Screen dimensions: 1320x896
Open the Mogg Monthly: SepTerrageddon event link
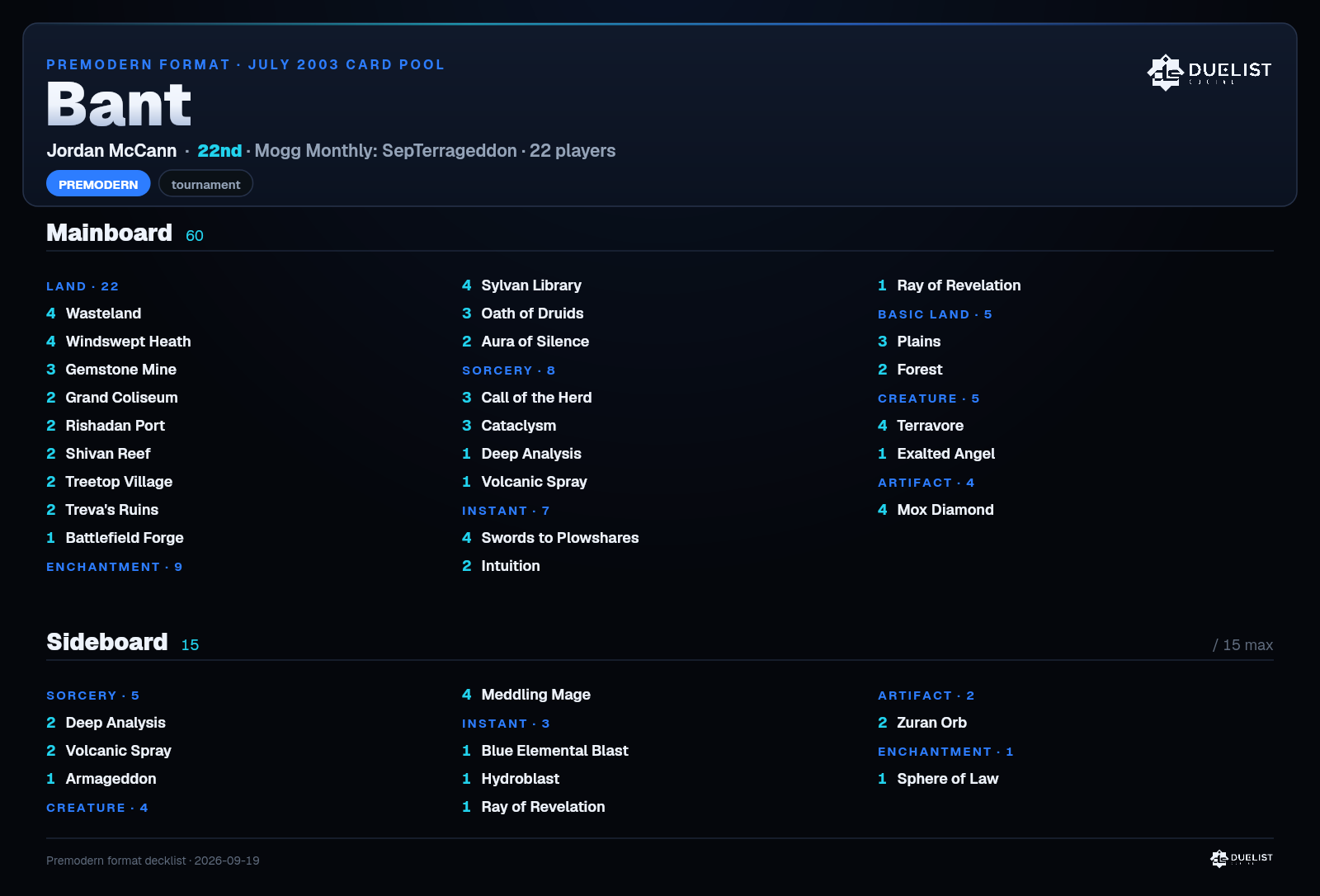click(386, 151)
